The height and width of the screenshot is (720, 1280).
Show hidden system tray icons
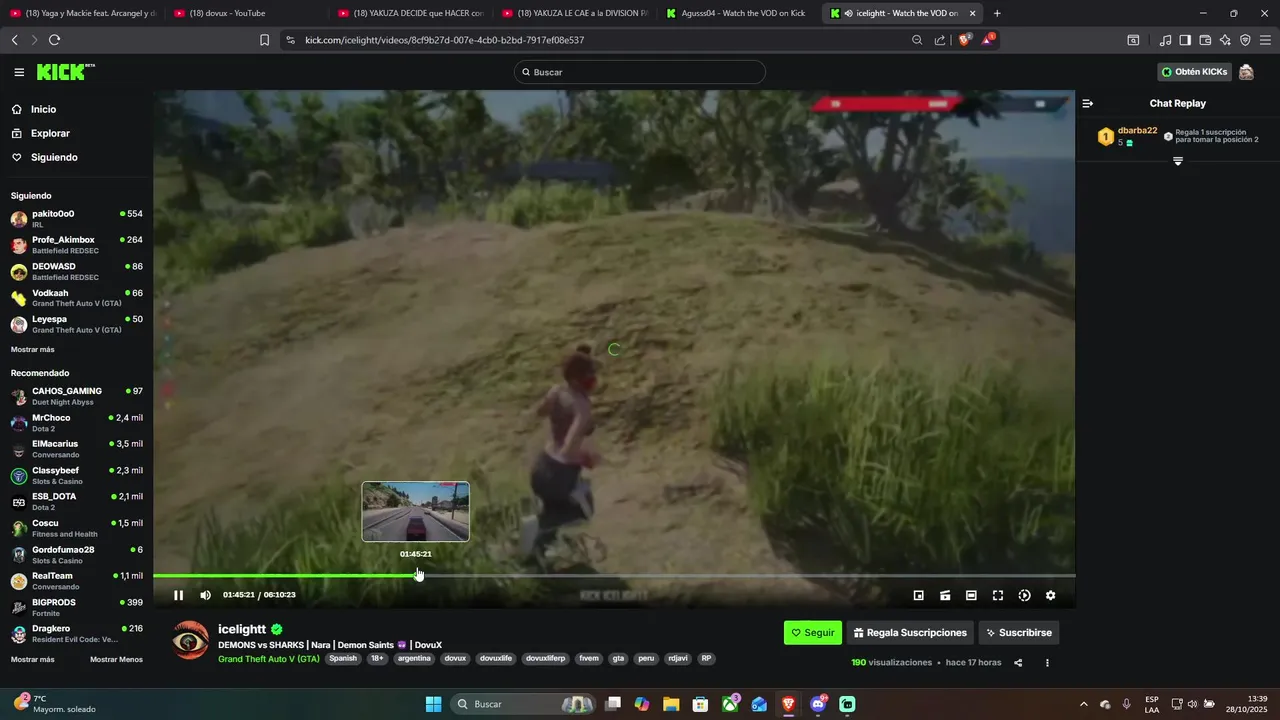[1083, 704]
